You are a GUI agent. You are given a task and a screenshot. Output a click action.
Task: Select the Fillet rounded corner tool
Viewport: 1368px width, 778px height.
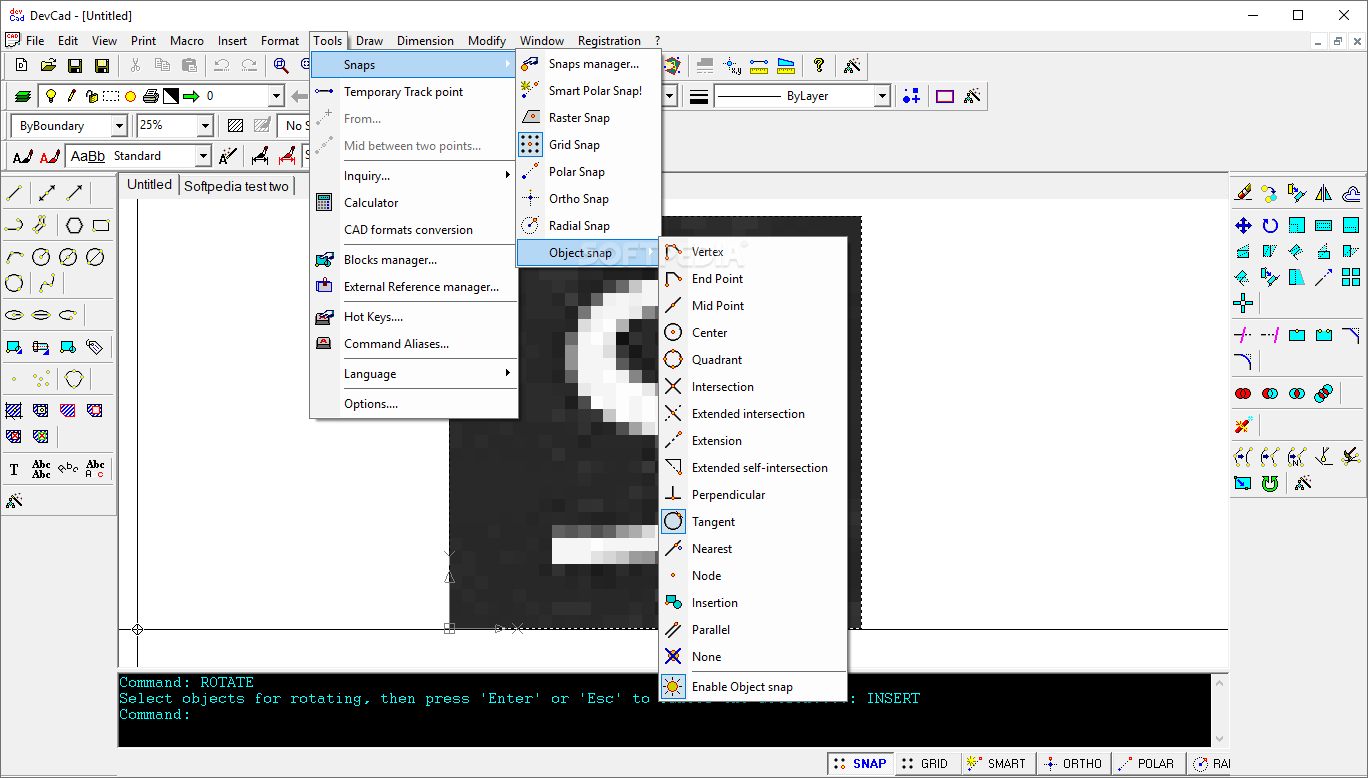click(x=1243, y=361)
